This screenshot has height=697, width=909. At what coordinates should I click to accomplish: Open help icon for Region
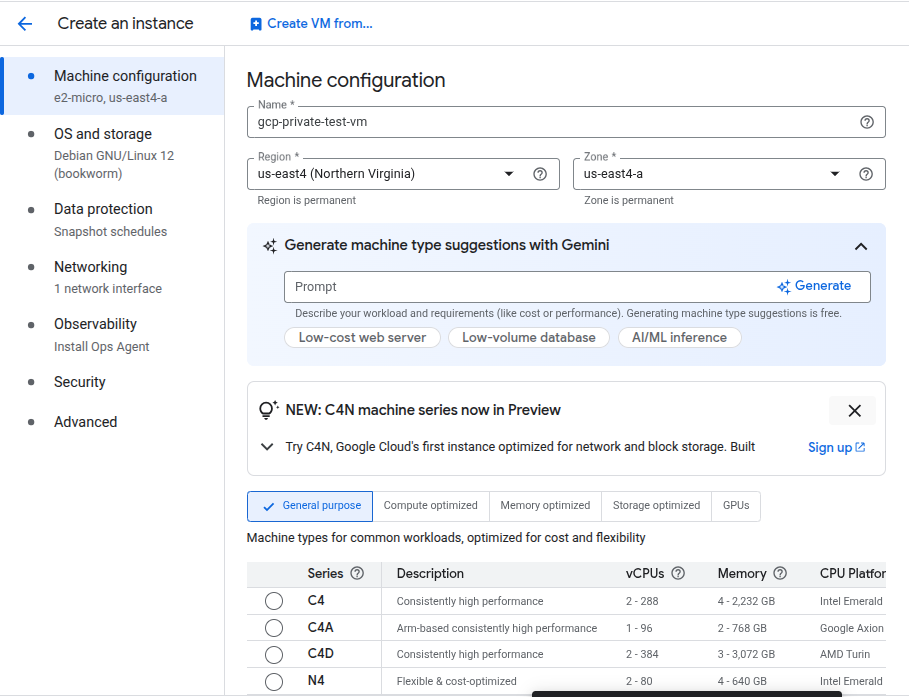coord(540,174)
